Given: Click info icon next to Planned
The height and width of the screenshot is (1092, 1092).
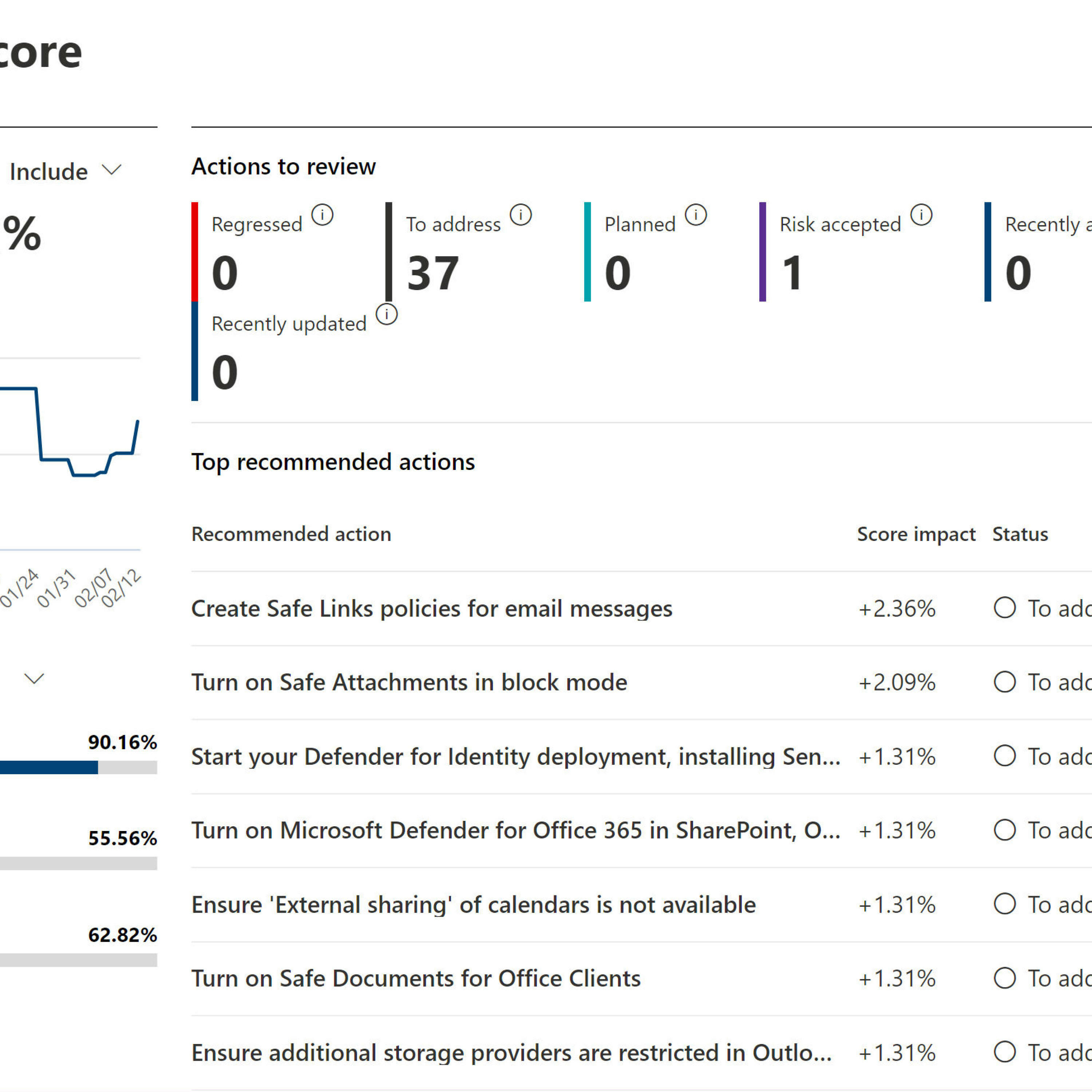Looking at the screenshot, I should (x=696, y=215).
